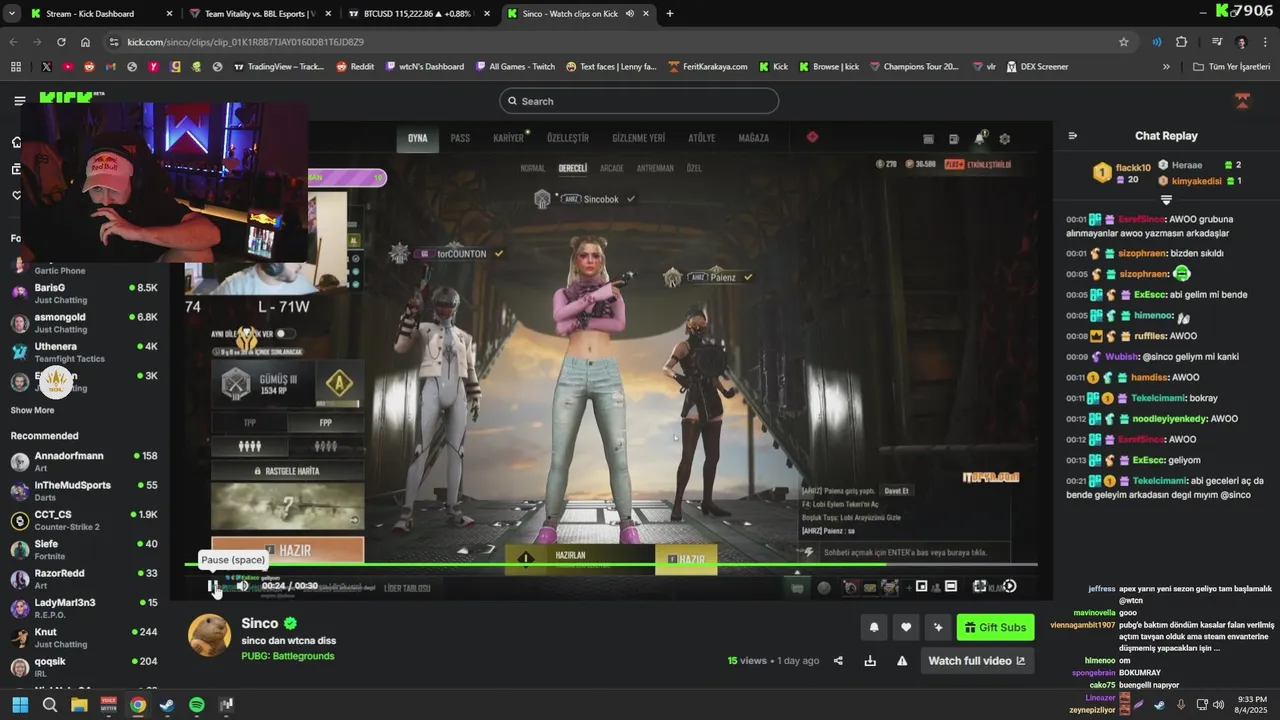Screen dimensions: 1280x720
Task: Click the Kick search field
Action: (x=639, y=101)
